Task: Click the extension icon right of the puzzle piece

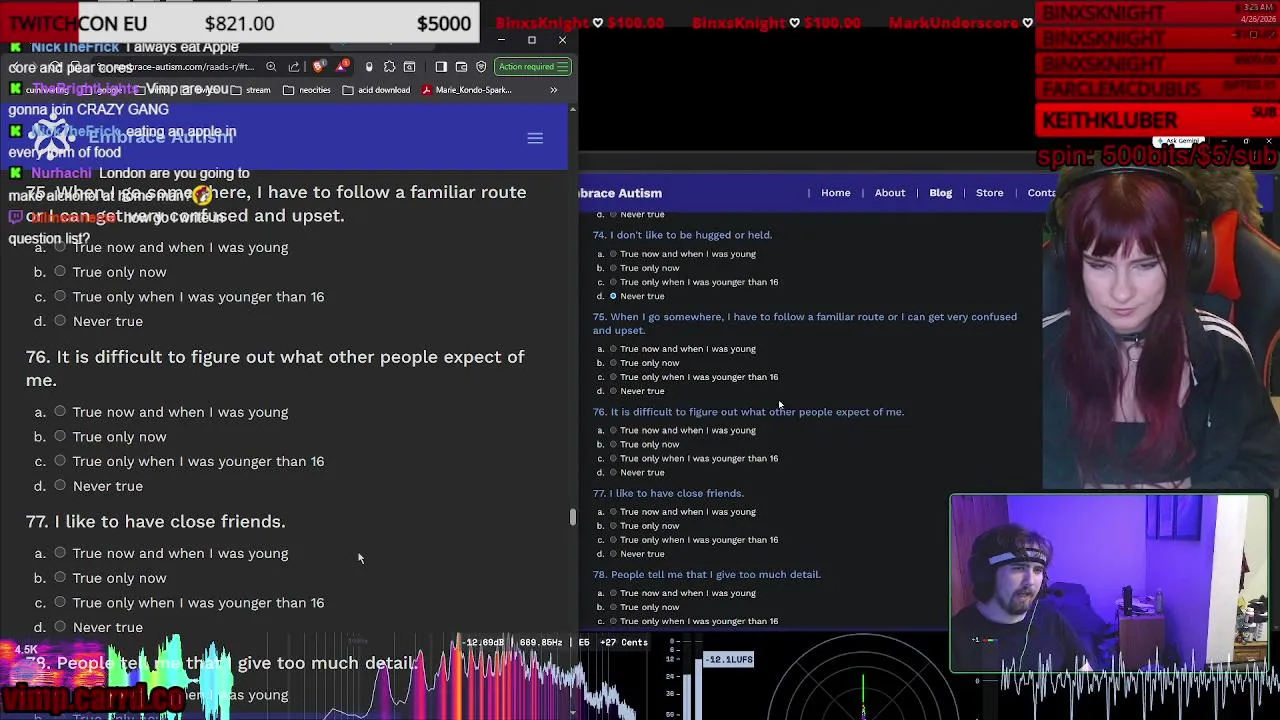Action: (x=410, y=67)
